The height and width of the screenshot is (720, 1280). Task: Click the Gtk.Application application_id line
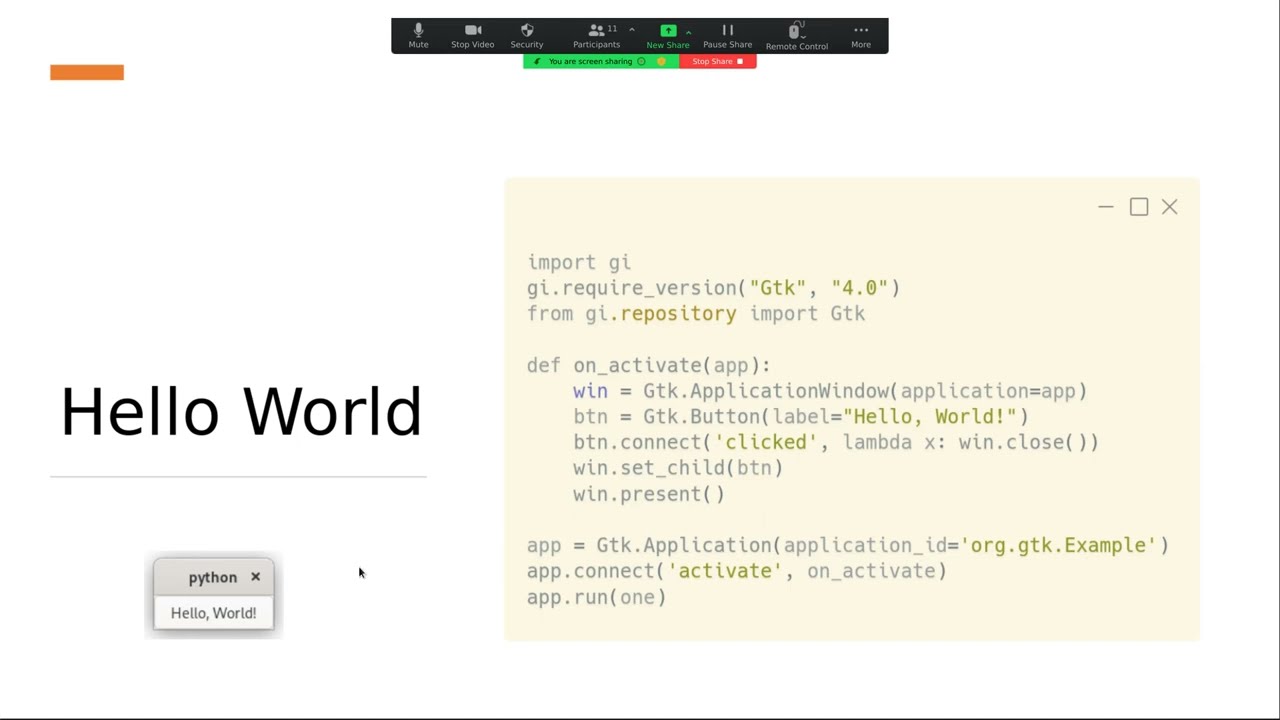[848, 546]
